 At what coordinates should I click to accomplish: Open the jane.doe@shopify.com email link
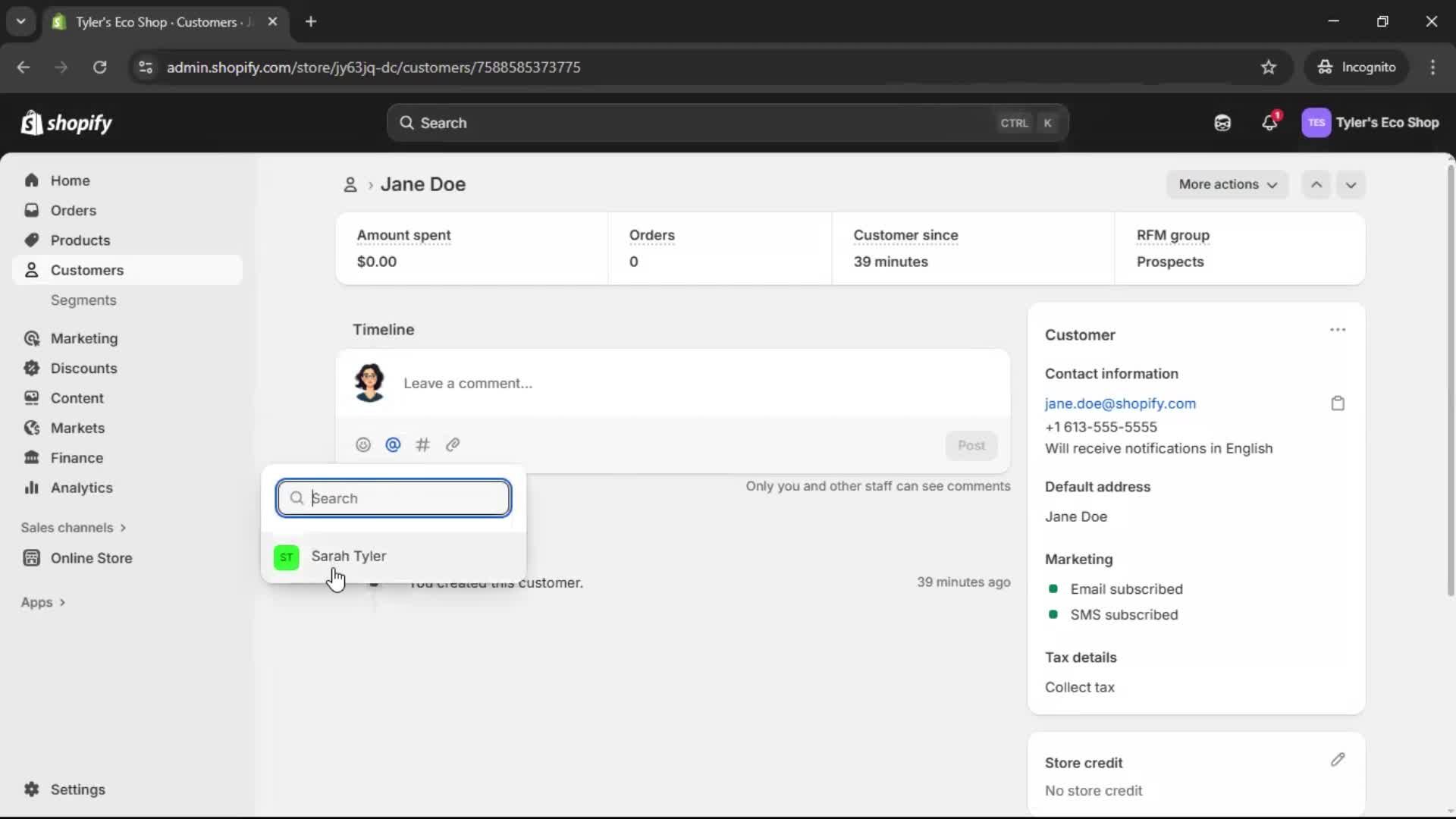pyautogui.click(x=1120, y=403)
